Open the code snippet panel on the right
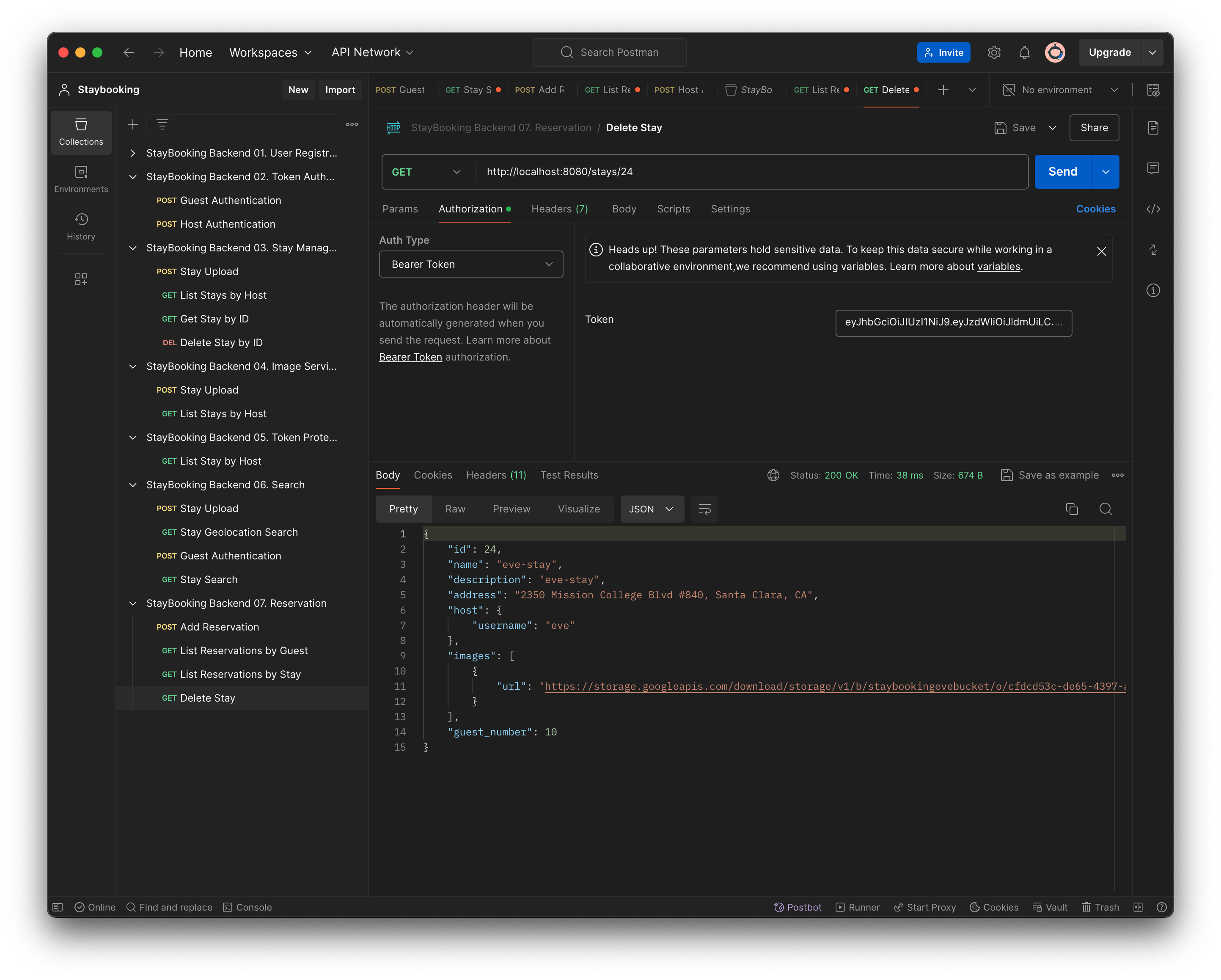1221x980 pixels. pyautogui.click(x=1154, y=209)
